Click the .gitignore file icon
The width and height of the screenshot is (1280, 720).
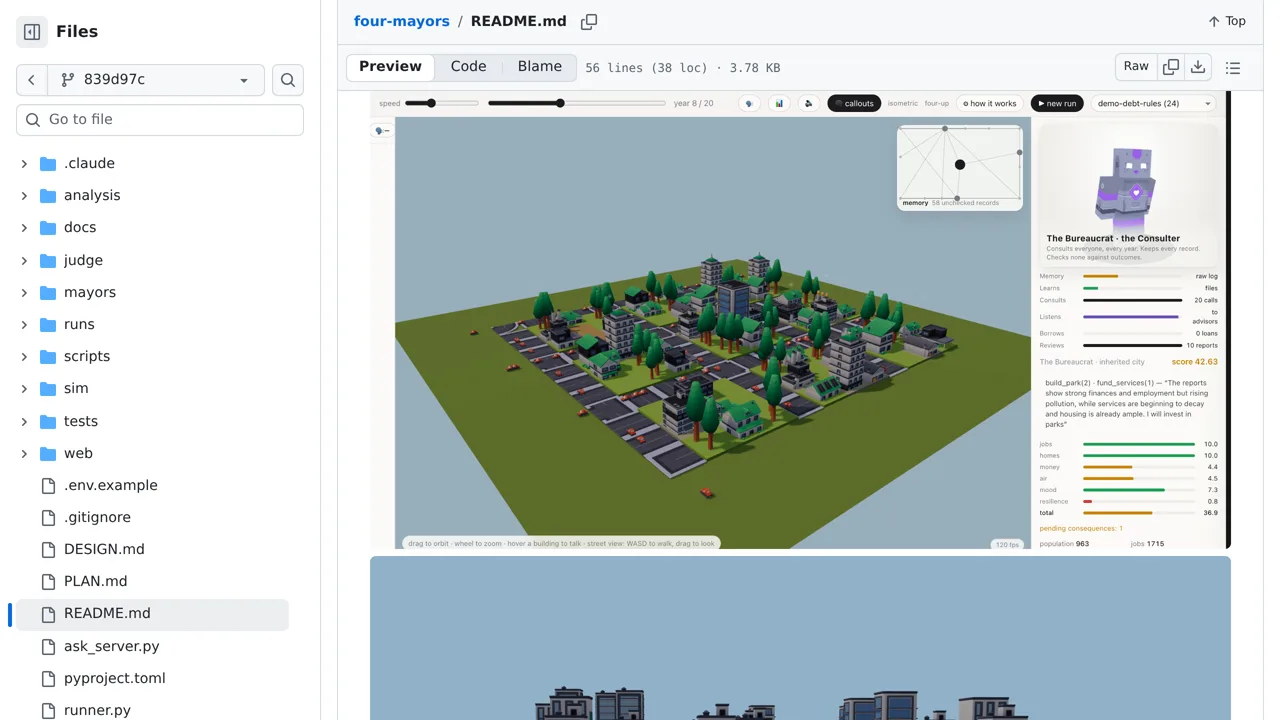[x=48, y=517]
